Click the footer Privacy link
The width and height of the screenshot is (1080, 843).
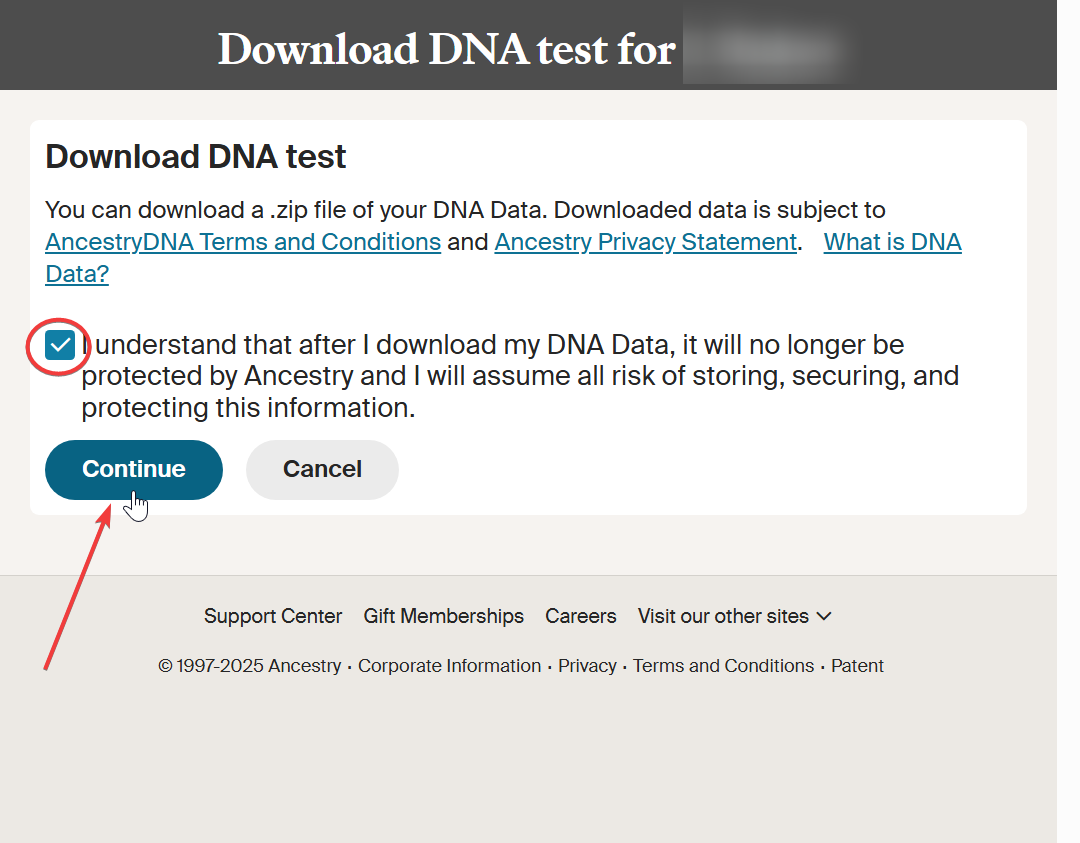(587, 666)
